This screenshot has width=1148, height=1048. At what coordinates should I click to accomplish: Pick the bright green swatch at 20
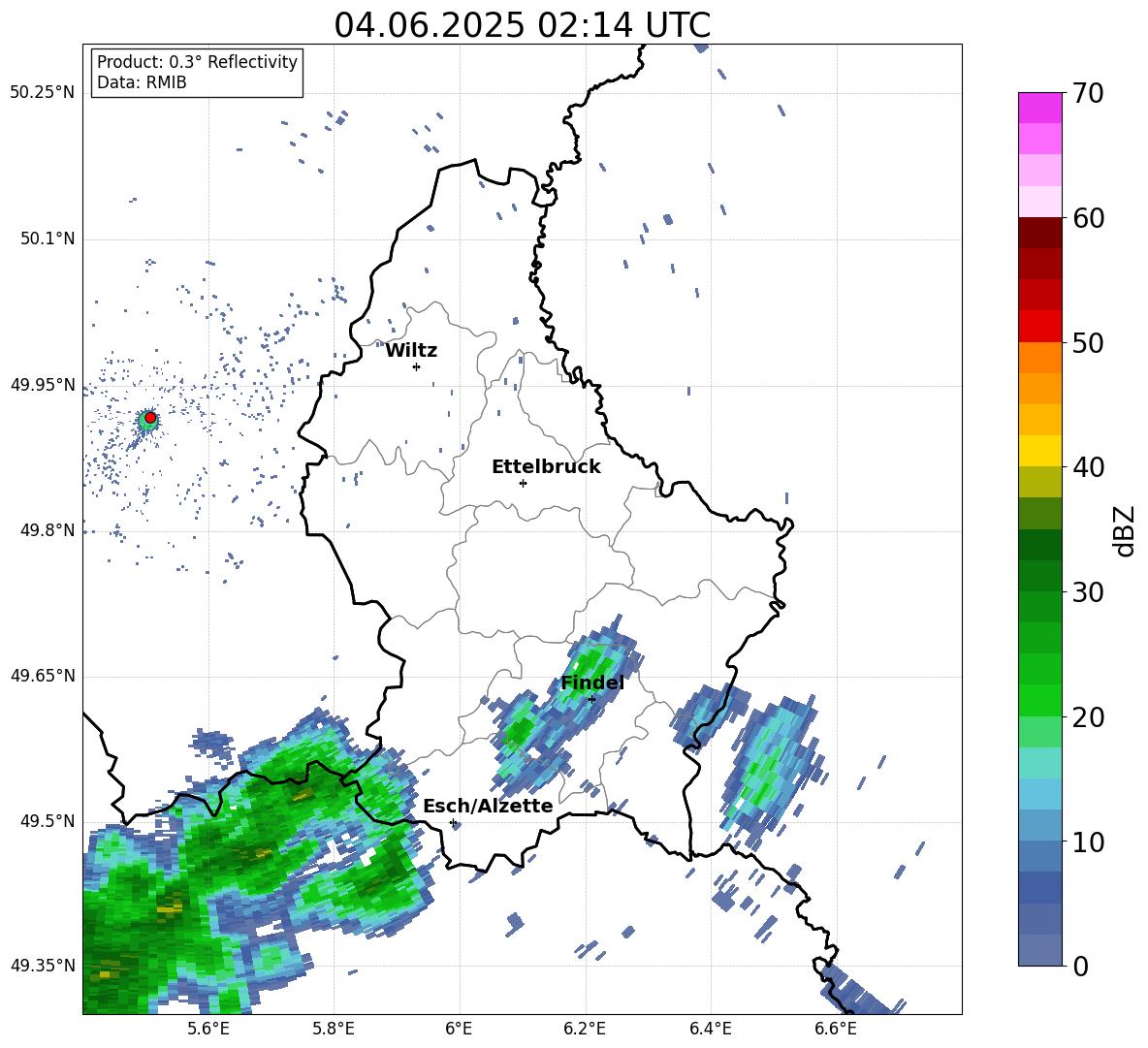pos(1039,700)
